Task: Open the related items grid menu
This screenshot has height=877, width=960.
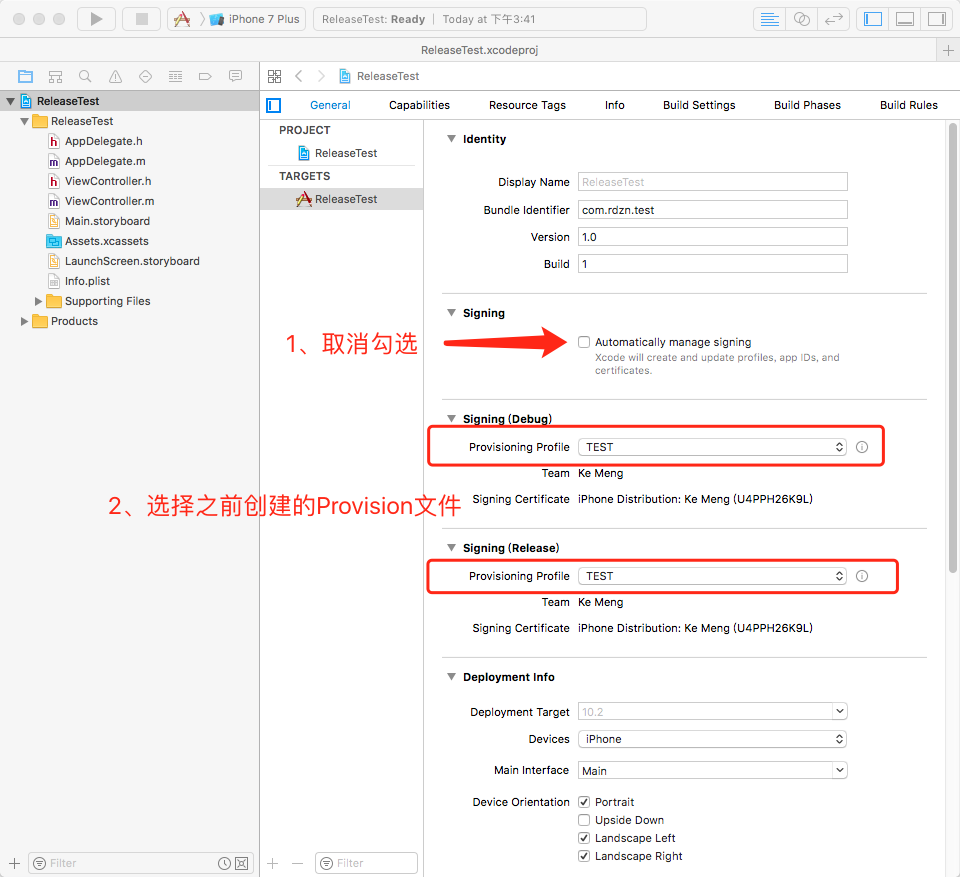Action: pyautogui.click(x=274, y=76)
